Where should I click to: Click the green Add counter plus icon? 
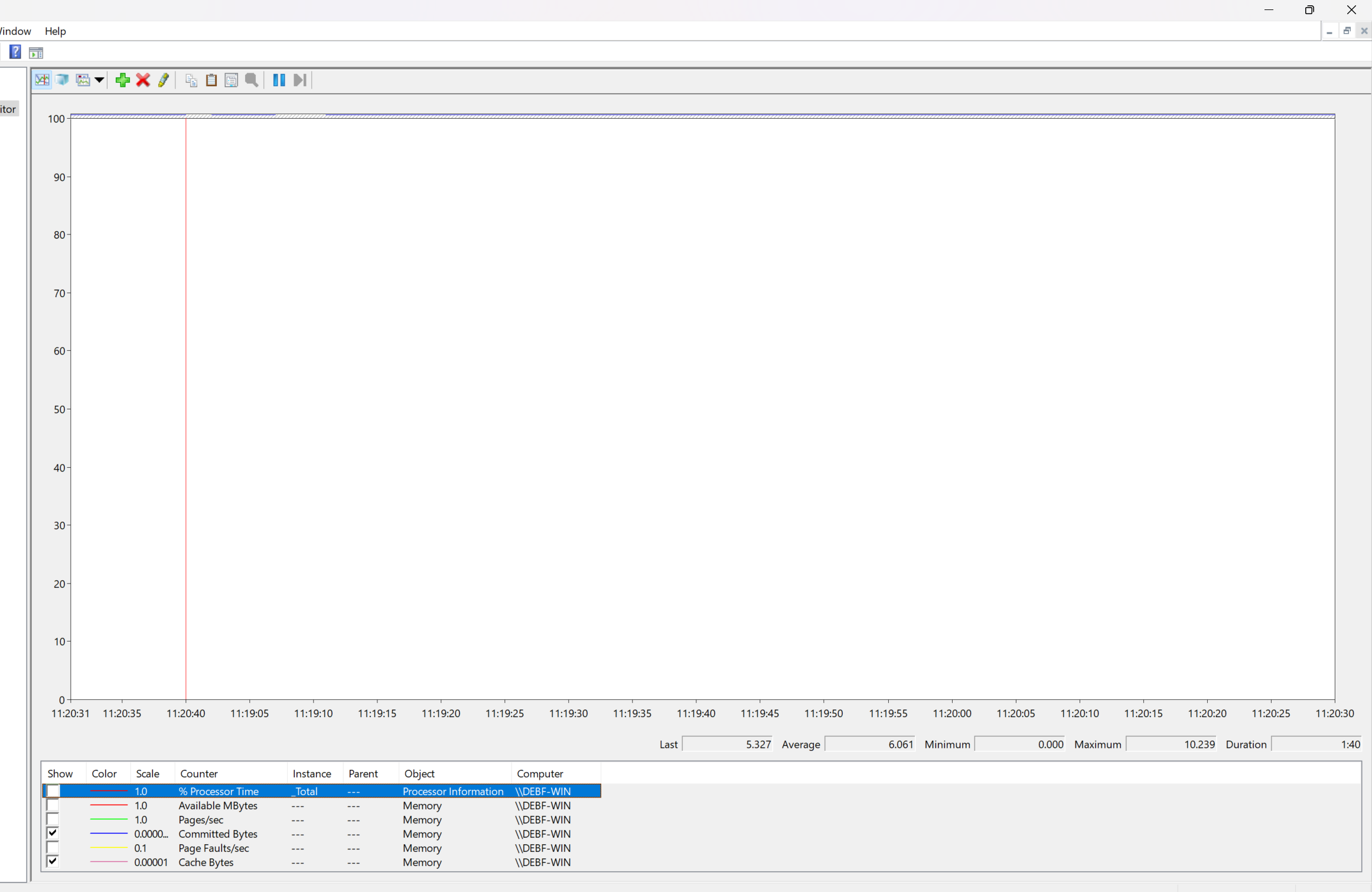122,80
